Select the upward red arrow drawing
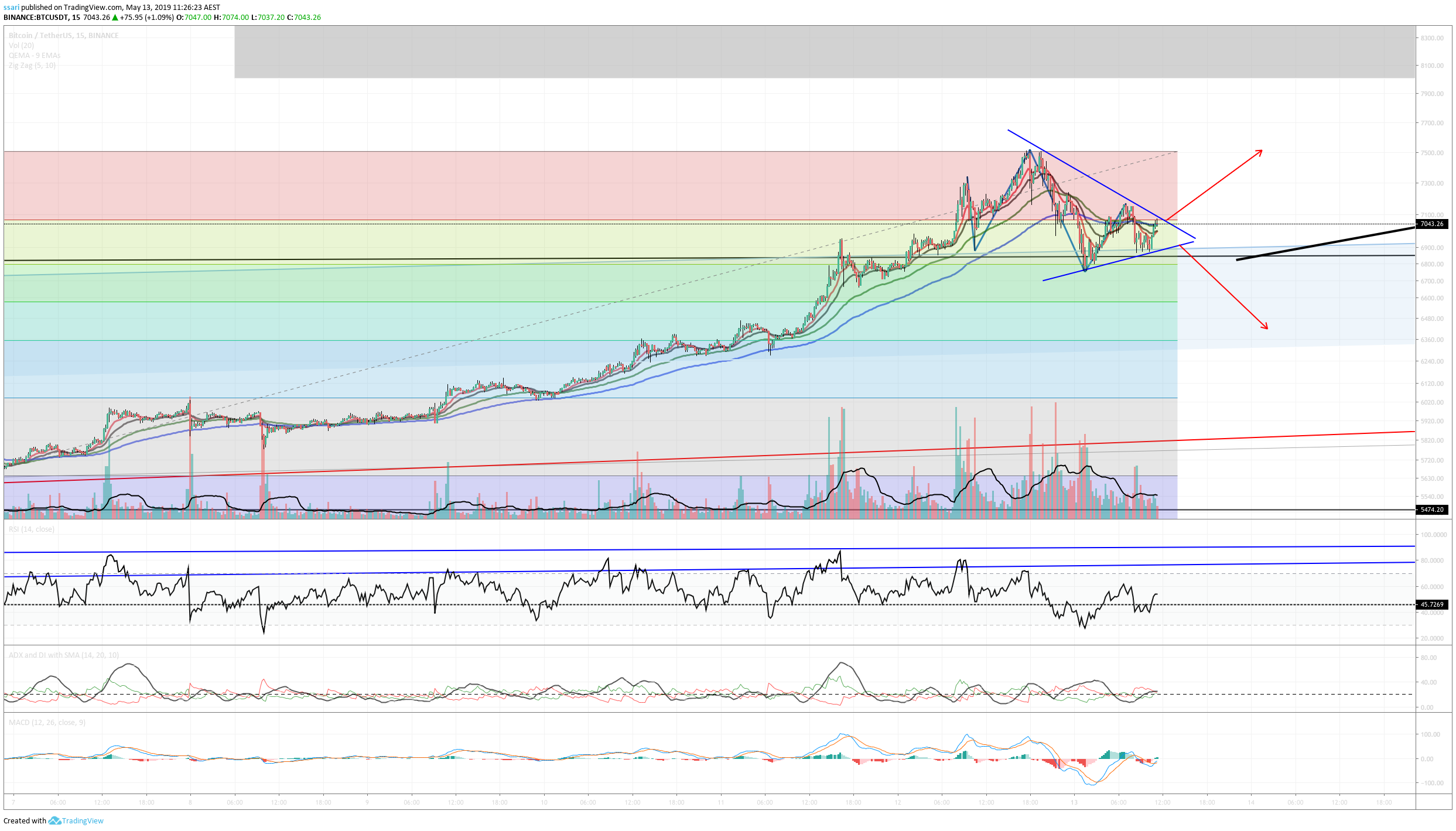The width and height of the screenshot is (1456, 831). point(1214,186)
